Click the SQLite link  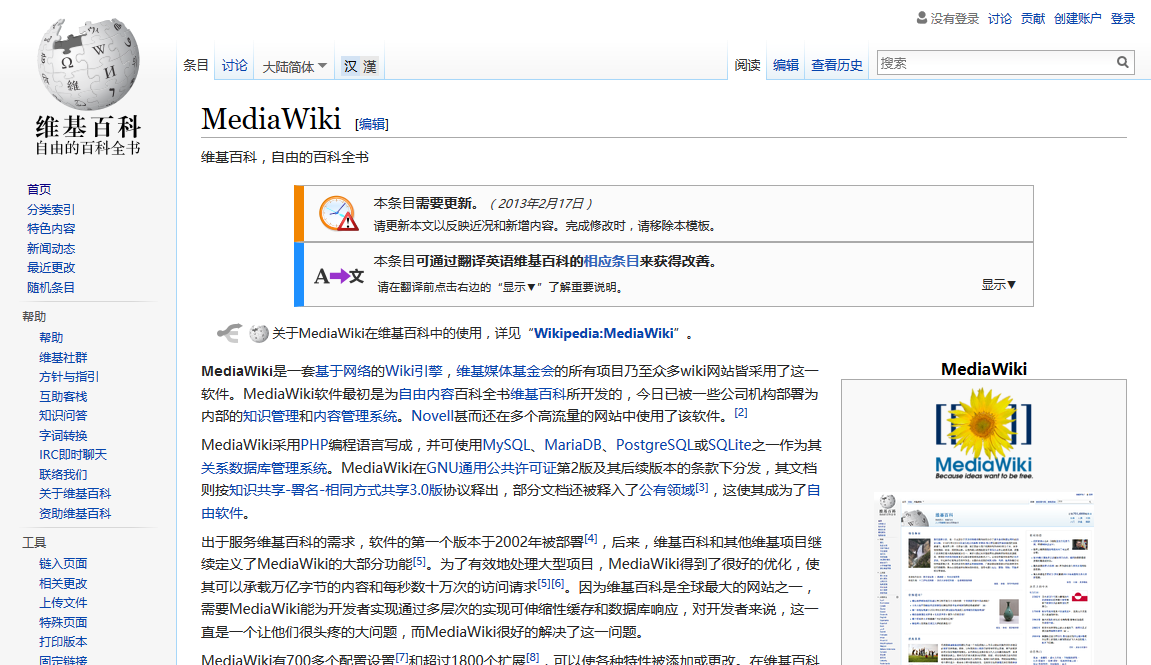[x=730, y=445]
